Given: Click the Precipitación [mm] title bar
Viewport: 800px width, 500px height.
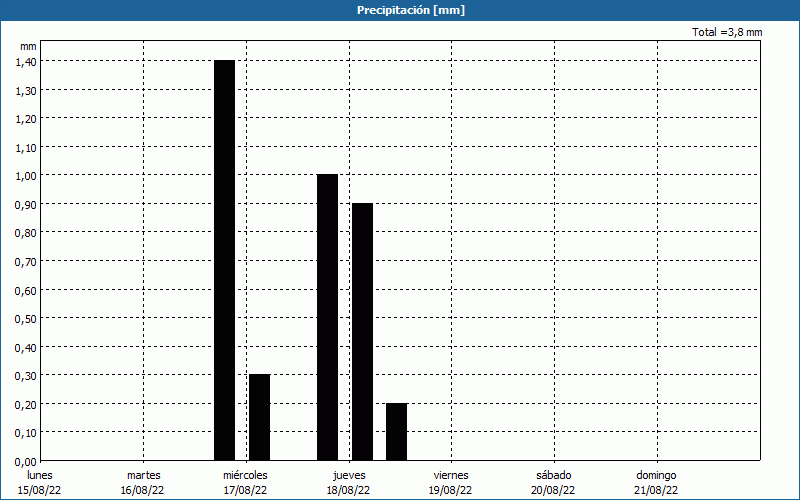Looking at the screenshot, I should click(x=400, y=10).
